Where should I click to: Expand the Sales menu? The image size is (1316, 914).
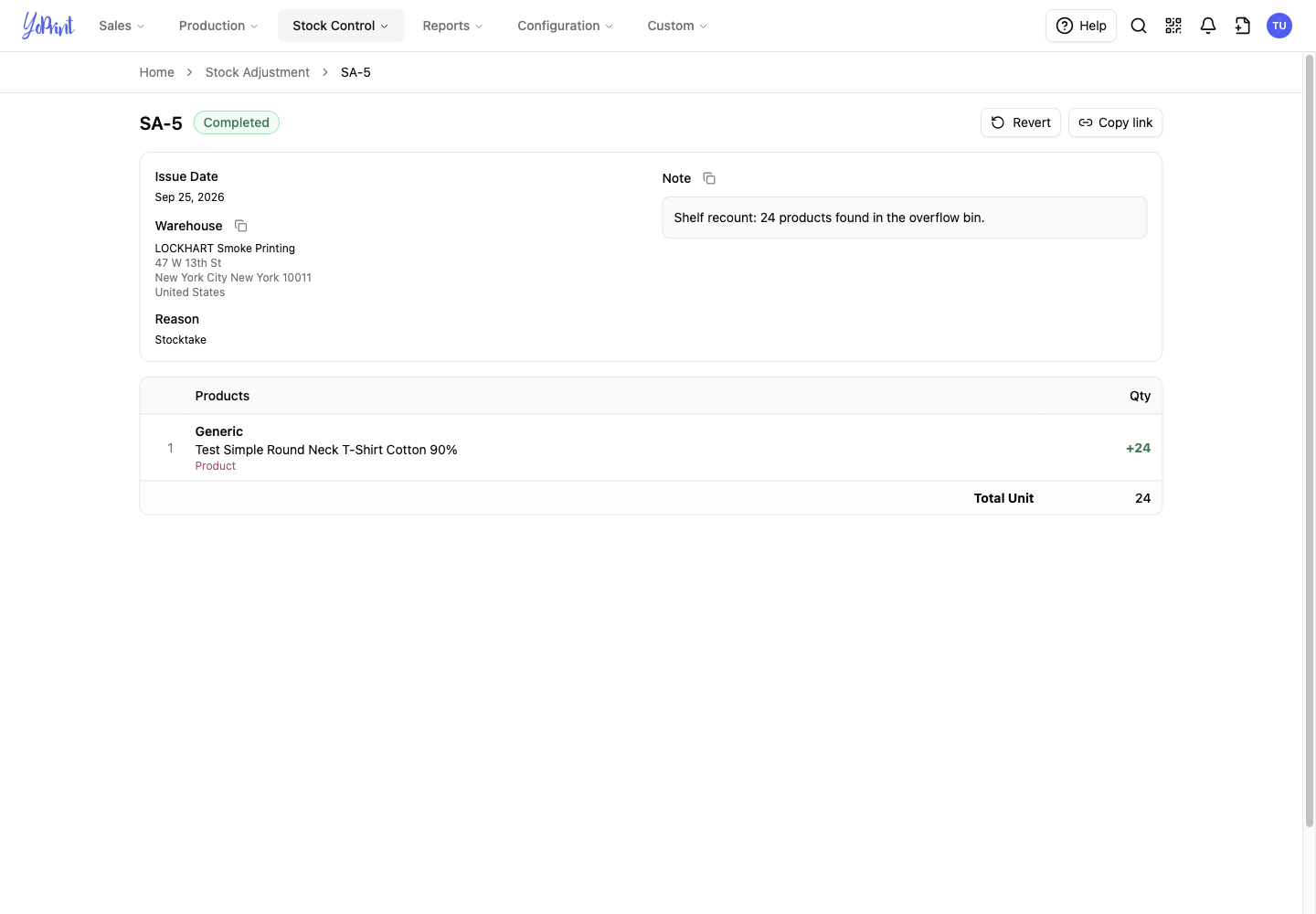tap(122, 26)
